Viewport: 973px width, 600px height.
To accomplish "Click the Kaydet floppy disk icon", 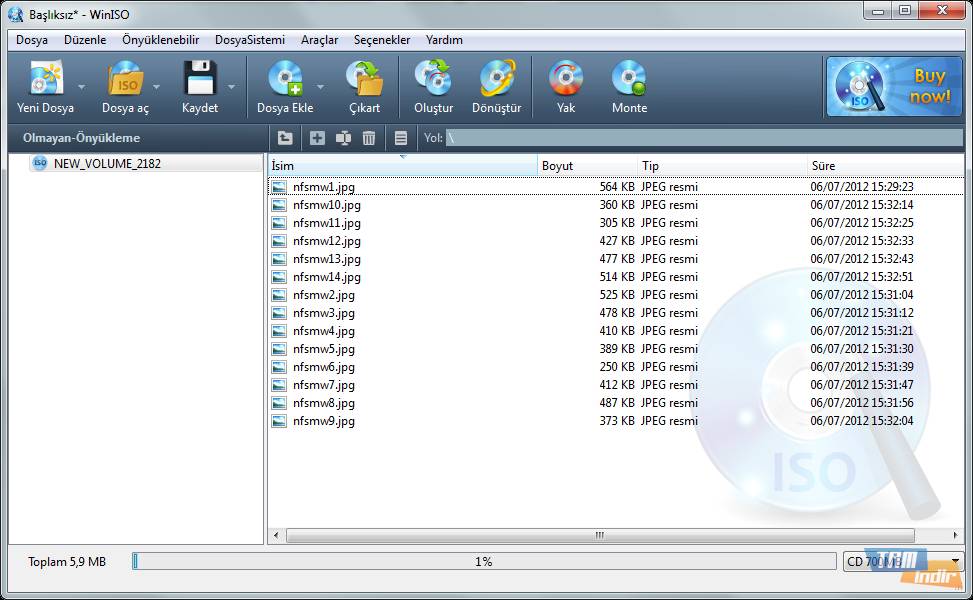I will coord(200,80).
